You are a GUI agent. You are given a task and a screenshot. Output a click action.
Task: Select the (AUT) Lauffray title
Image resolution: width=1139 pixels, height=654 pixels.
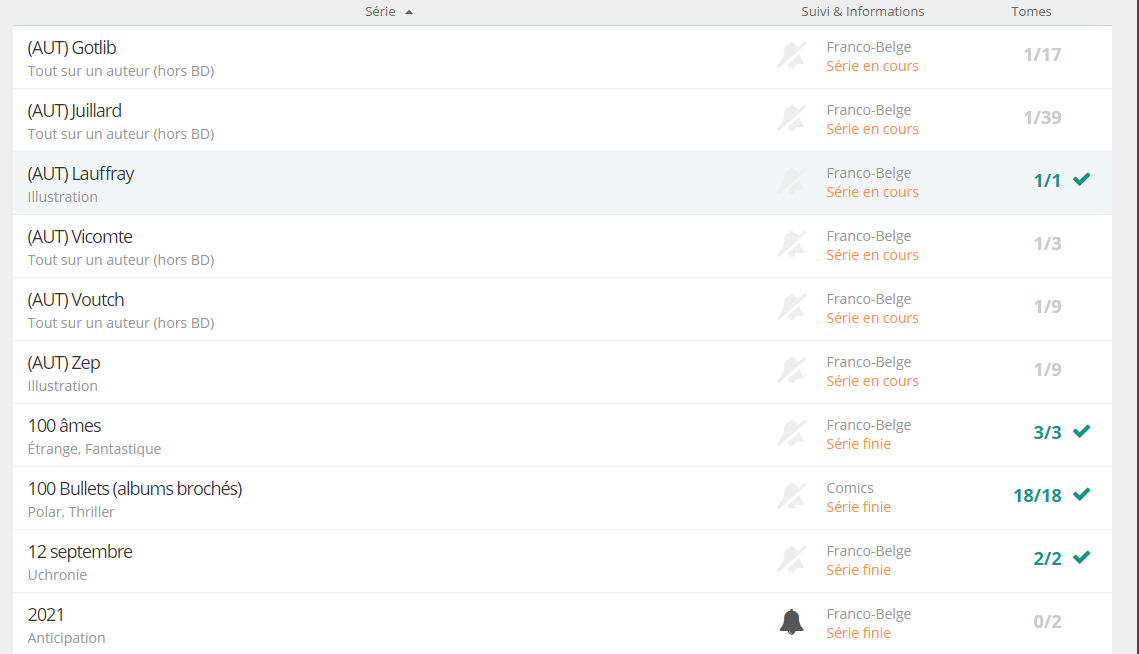pos(81,174)
